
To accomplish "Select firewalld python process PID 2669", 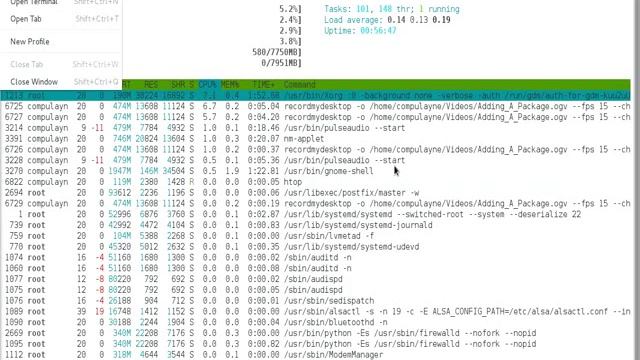I will click(316, 333).
